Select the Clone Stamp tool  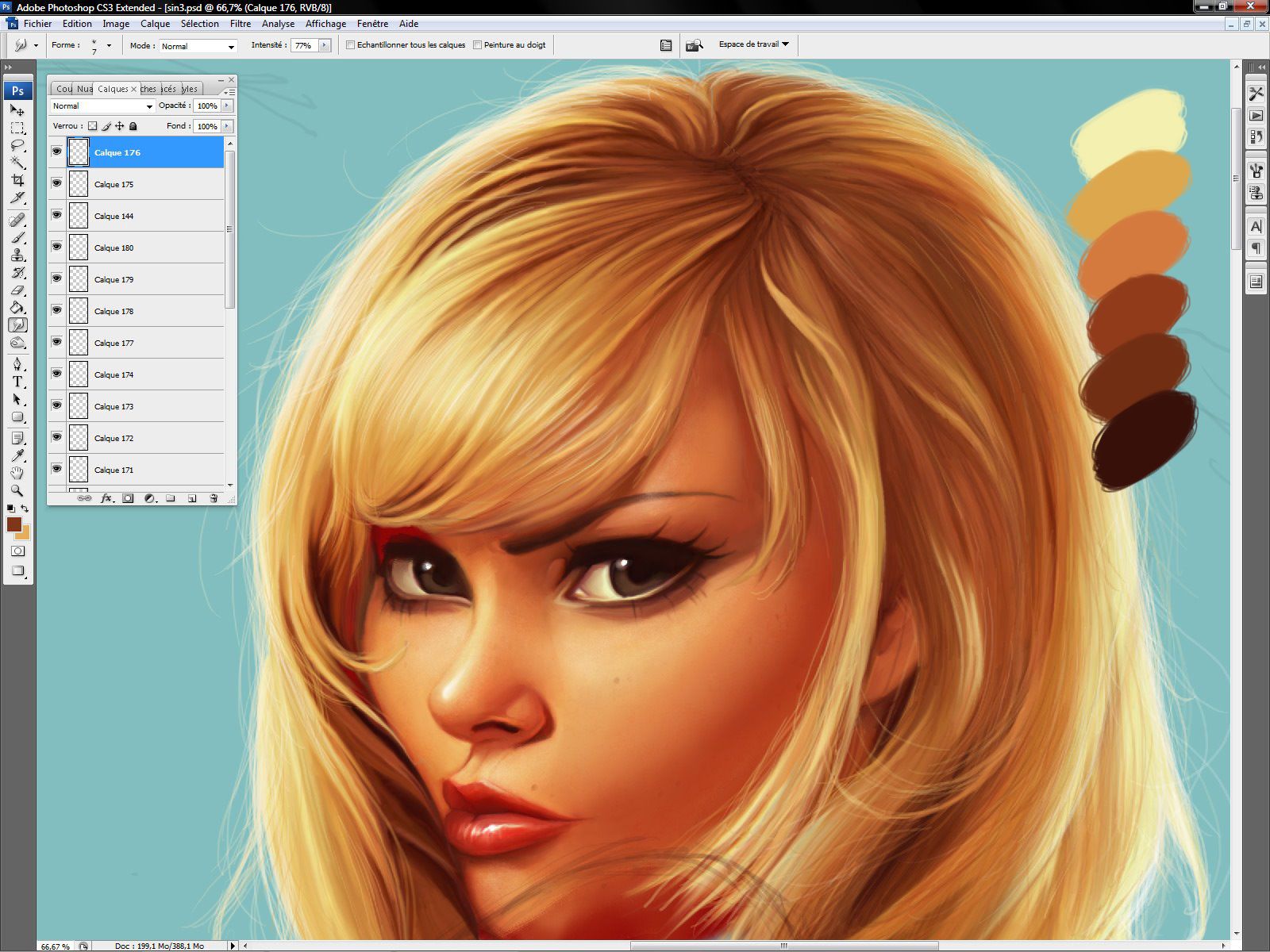17,255
